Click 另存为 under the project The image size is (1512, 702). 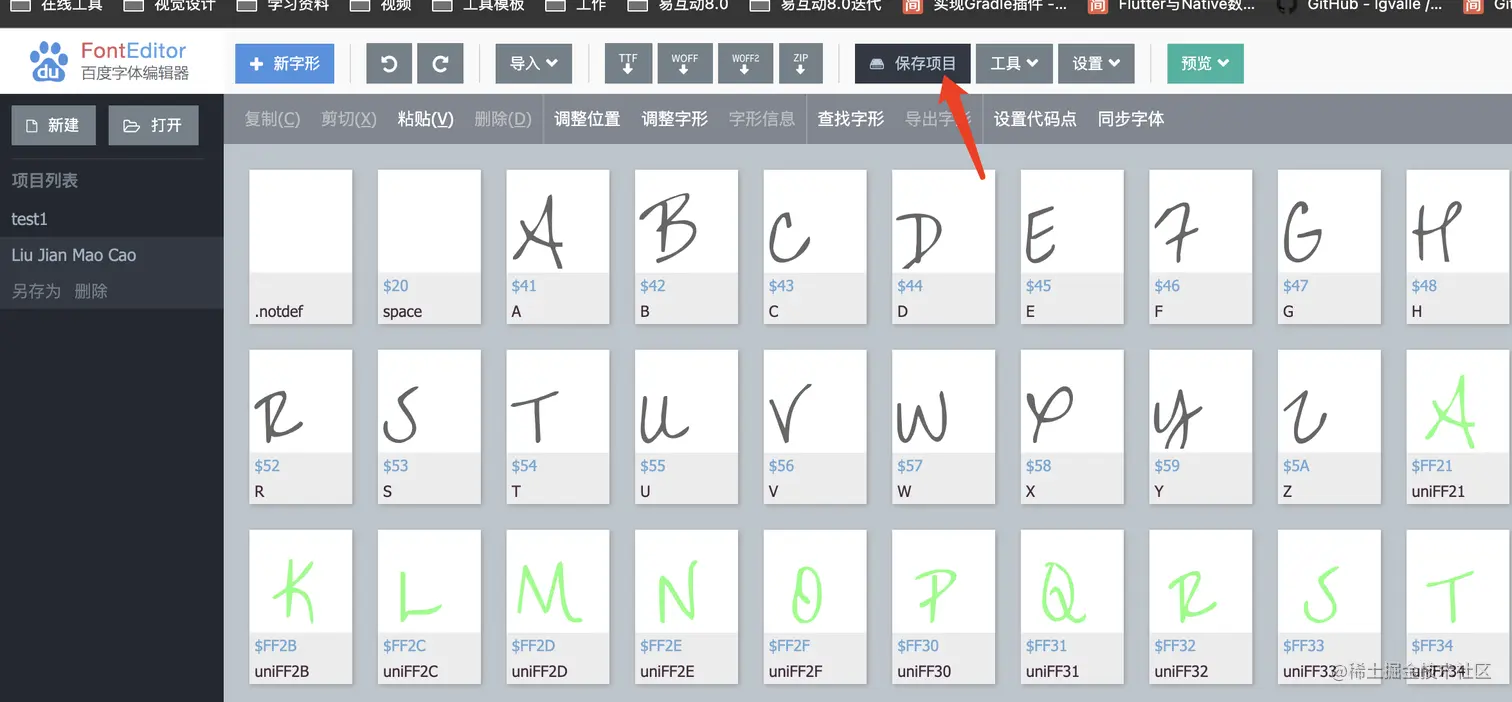36,291
